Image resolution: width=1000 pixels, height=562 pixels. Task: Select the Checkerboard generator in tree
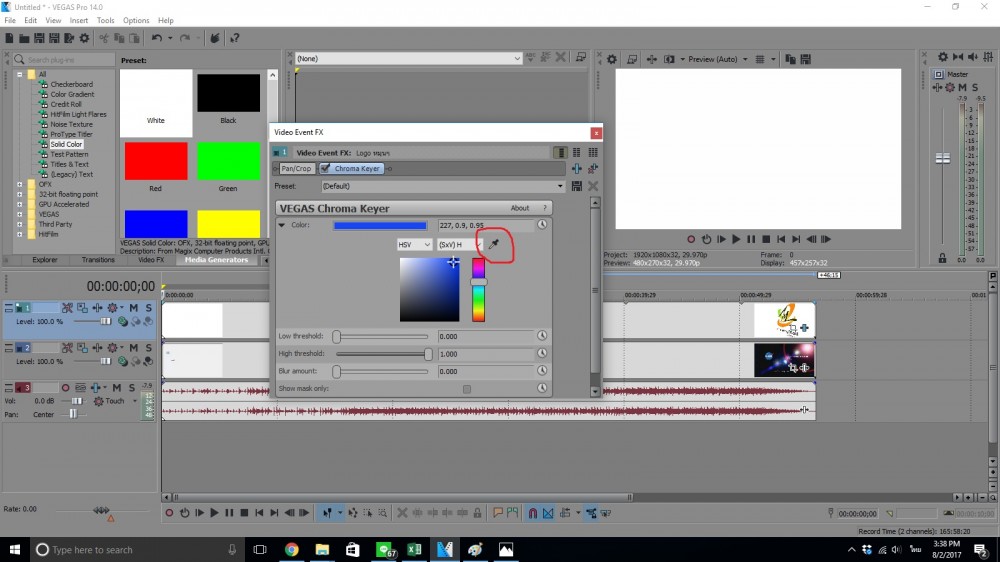point(71,84)
